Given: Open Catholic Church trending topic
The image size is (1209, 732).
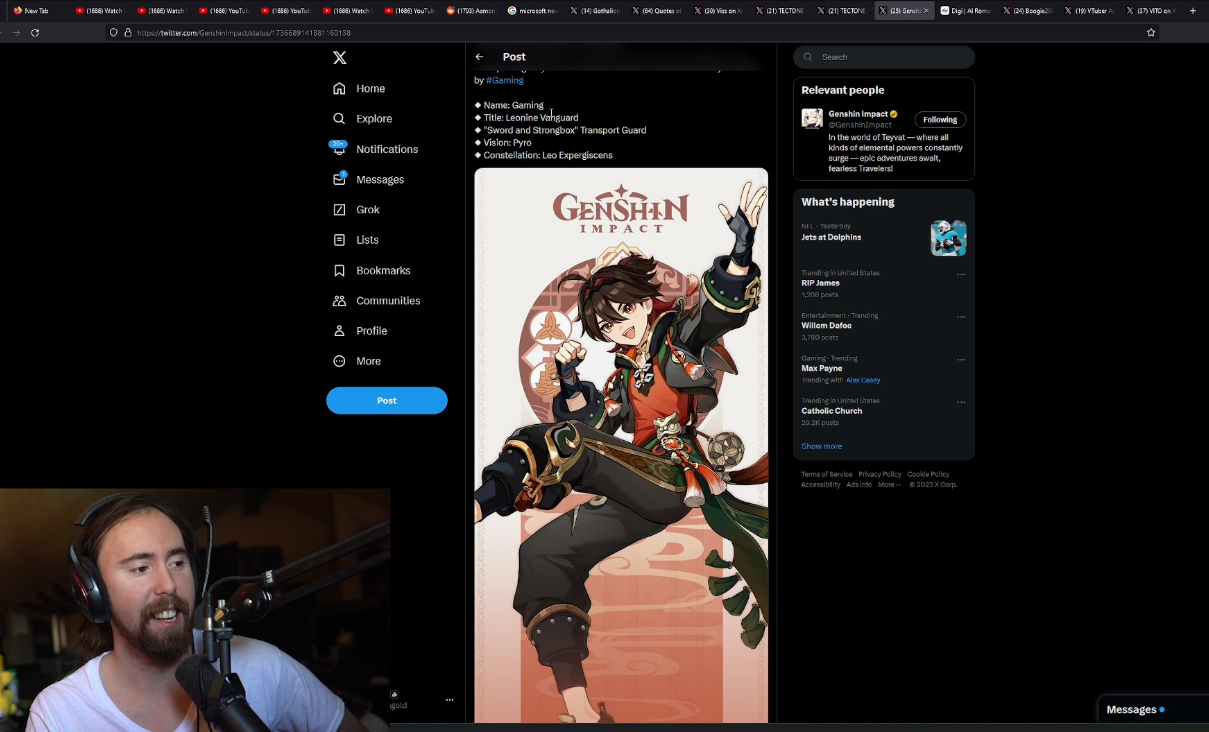Looking at the screenshot, I should 831,410.
